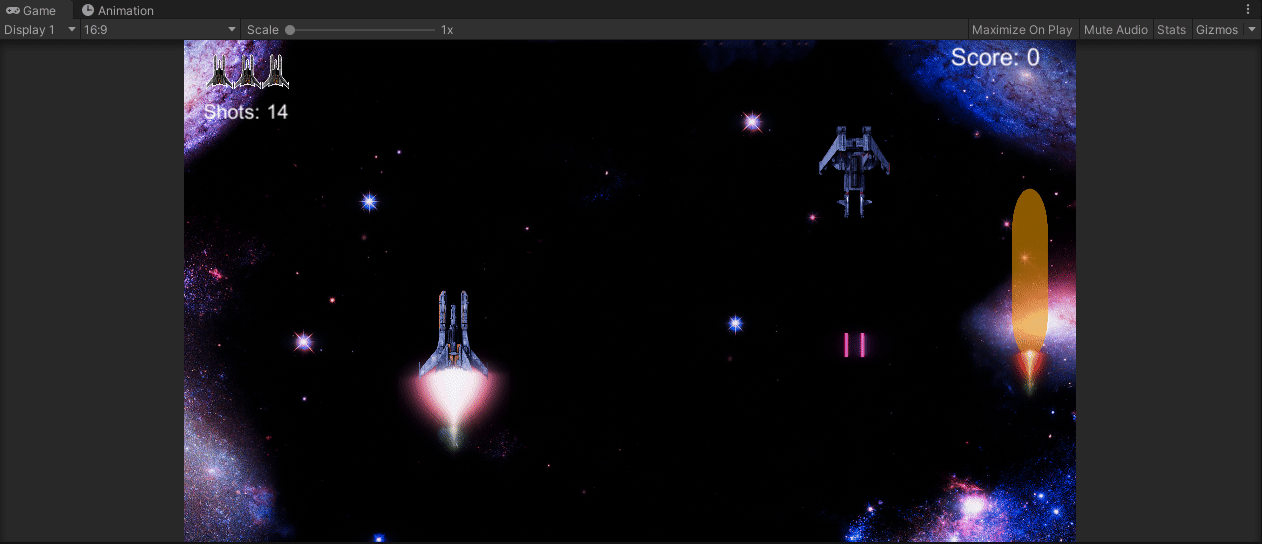Image resolution: width=1262 pixels, height=544 pixels.
Task: Open the Animation tab
Action: 118,10
